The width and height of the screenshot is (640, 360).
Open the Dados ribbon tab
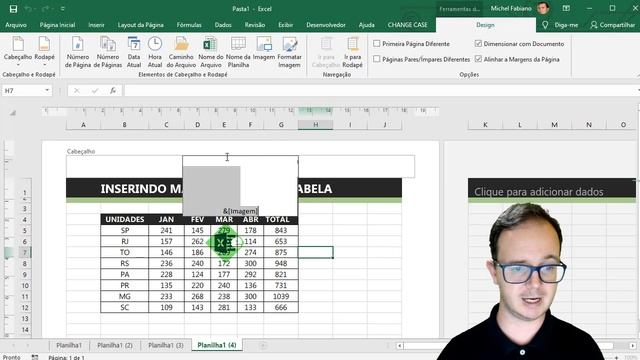pyautogui.click(x=223, y=25)
